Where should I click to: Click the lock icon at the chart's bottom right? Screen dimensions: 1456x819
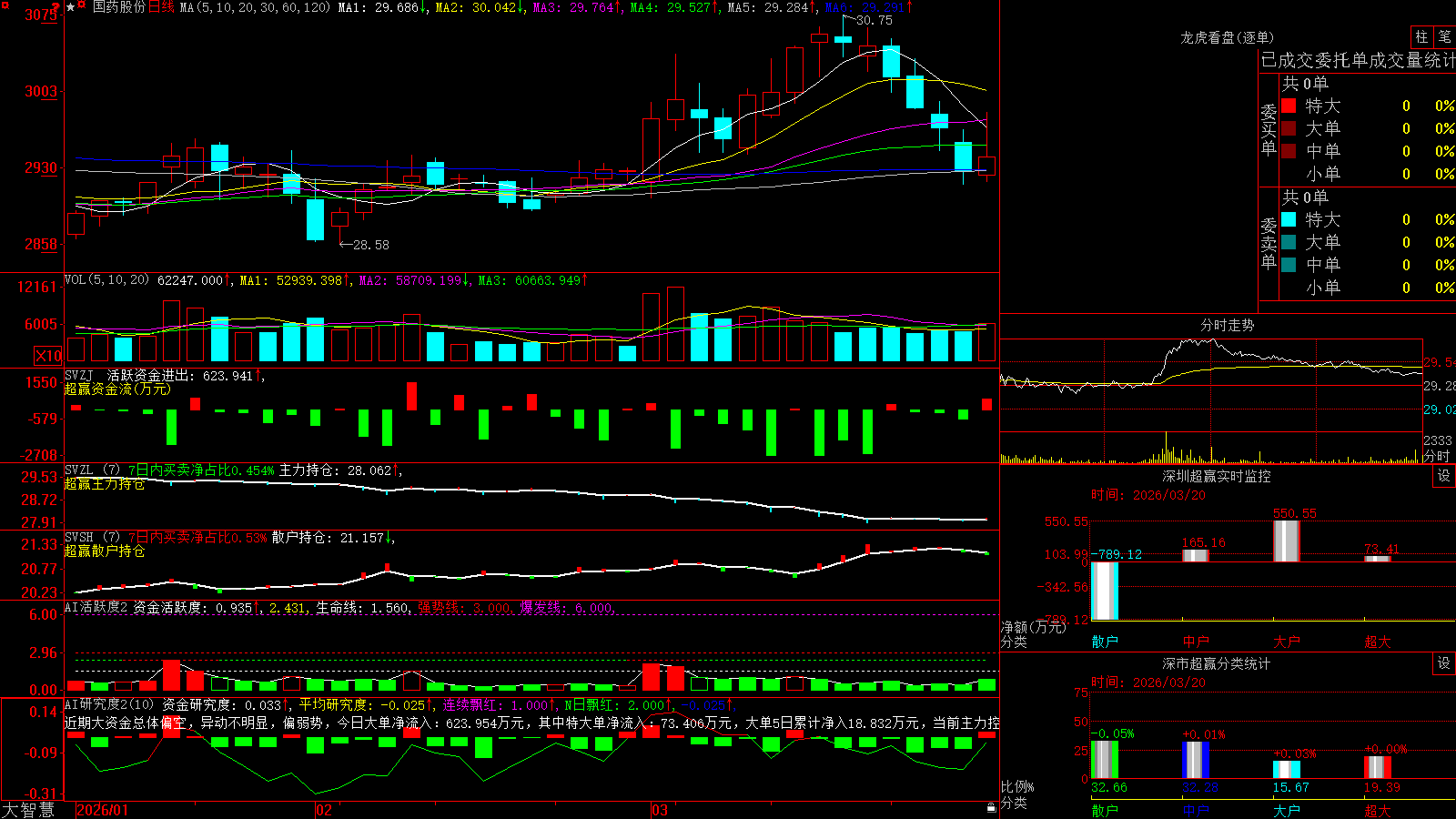(992, 808)
